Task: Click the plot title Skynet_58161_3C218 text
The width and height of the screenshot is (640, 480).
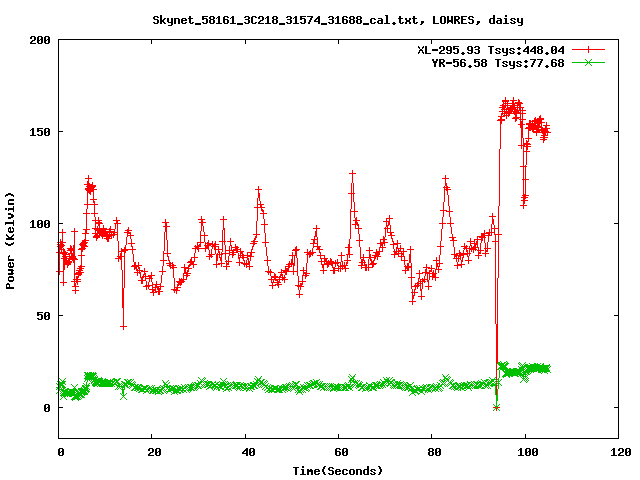Action: pyautogui.click(x=338, y=20)
